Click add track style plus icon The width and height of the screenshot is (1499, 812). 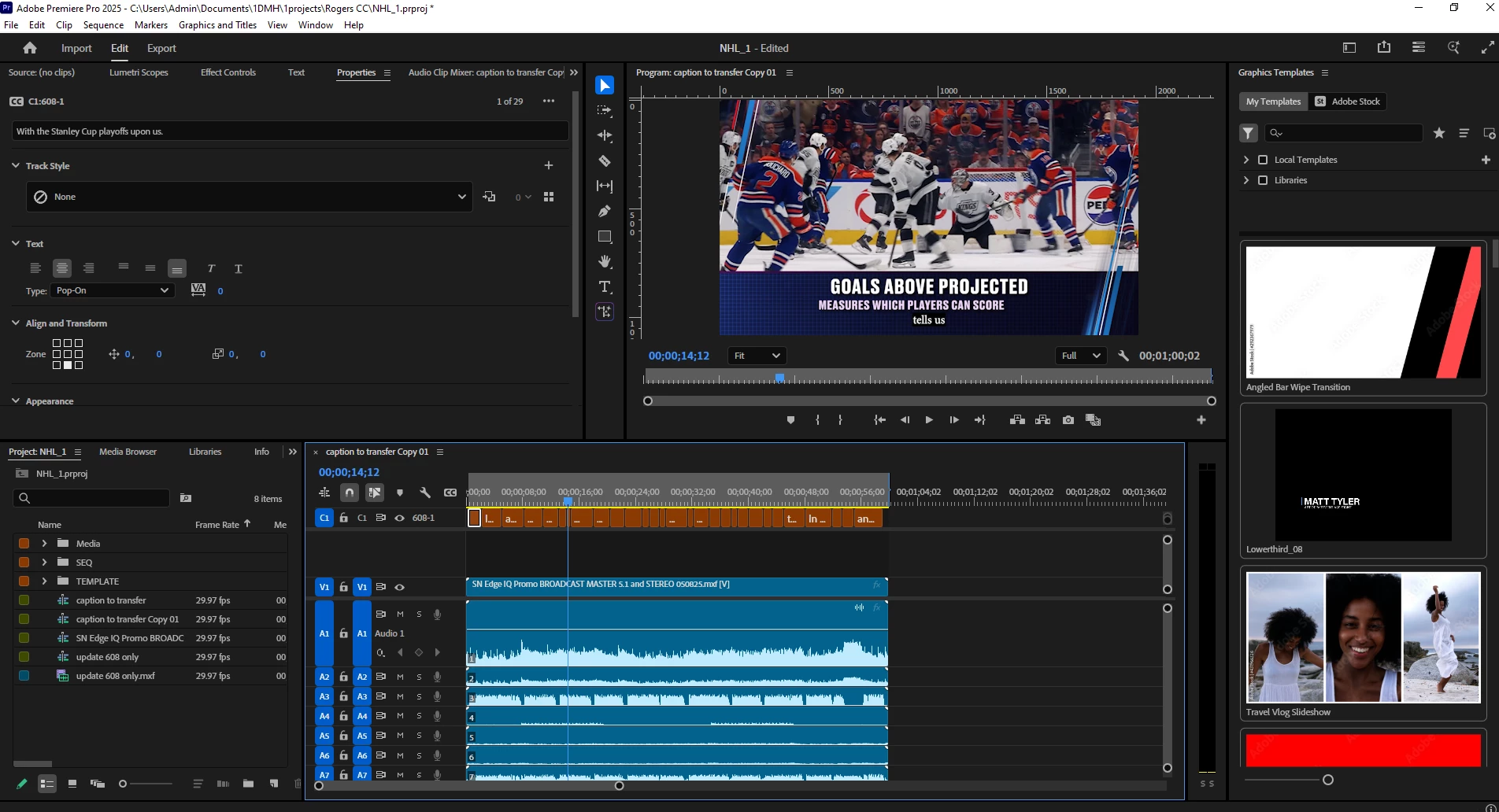click(x=549, y=165)
